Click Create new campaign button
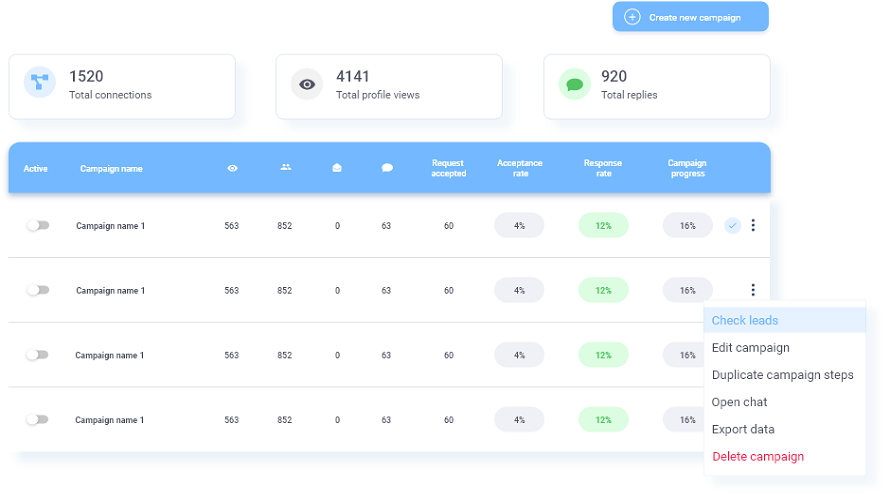 (x=690, y=17)
